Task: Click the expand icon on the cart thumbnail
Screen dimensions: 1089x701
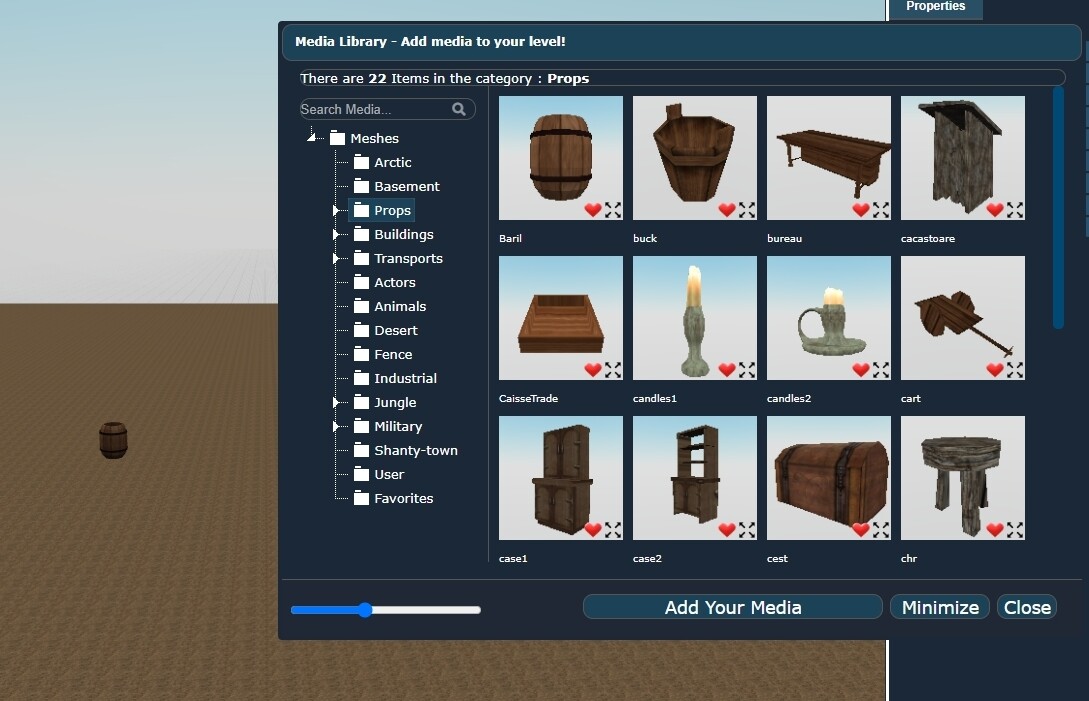Action: tap(1016, 370)
